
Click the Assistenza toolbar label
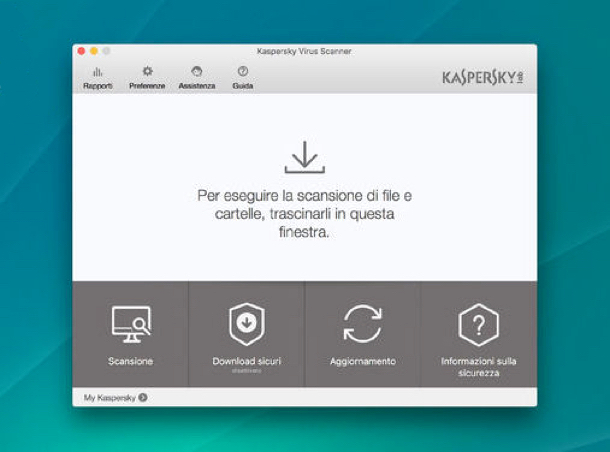(197, 86)
